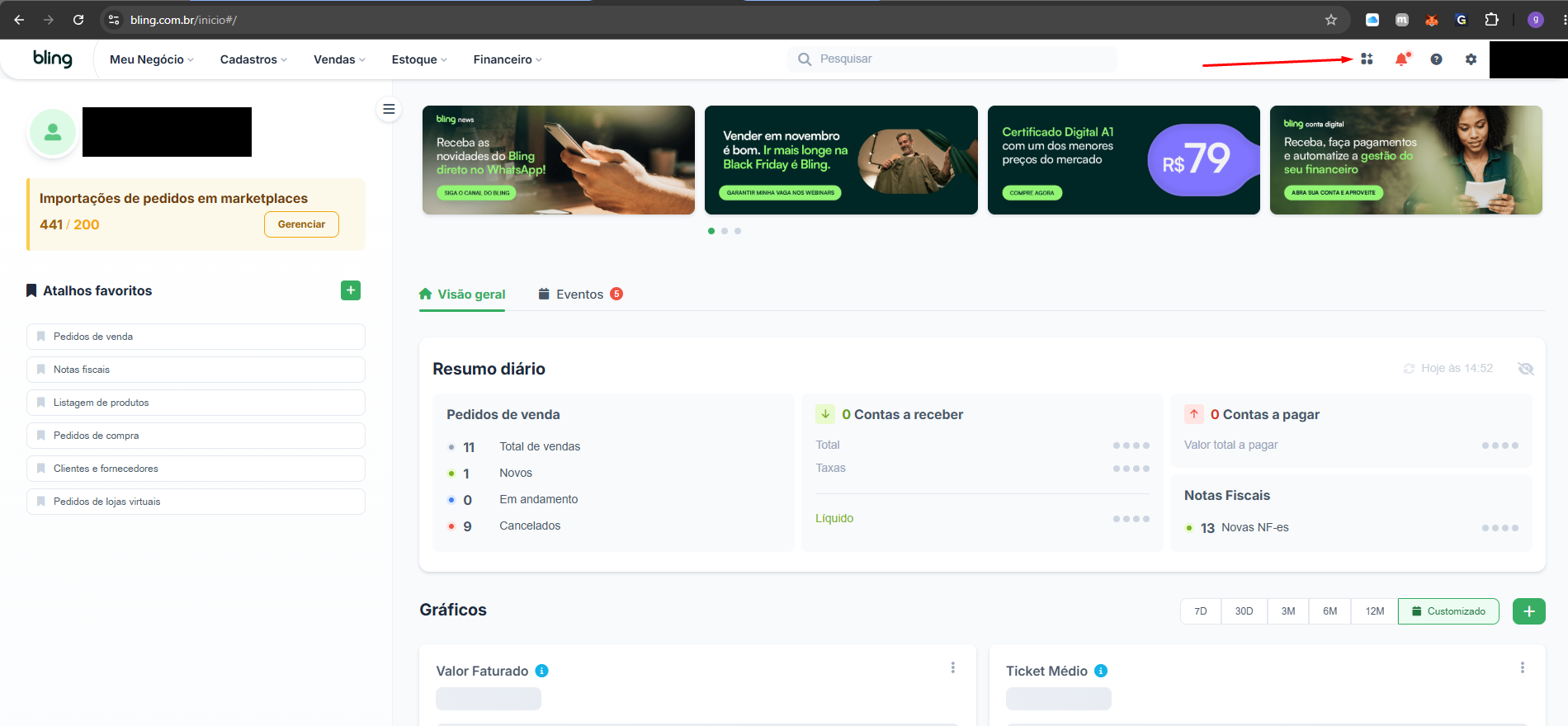Click the '13 Novas NF-es' entry
The width and height of the screenshot is (1568, 726).
click(x=1236, y=527)
